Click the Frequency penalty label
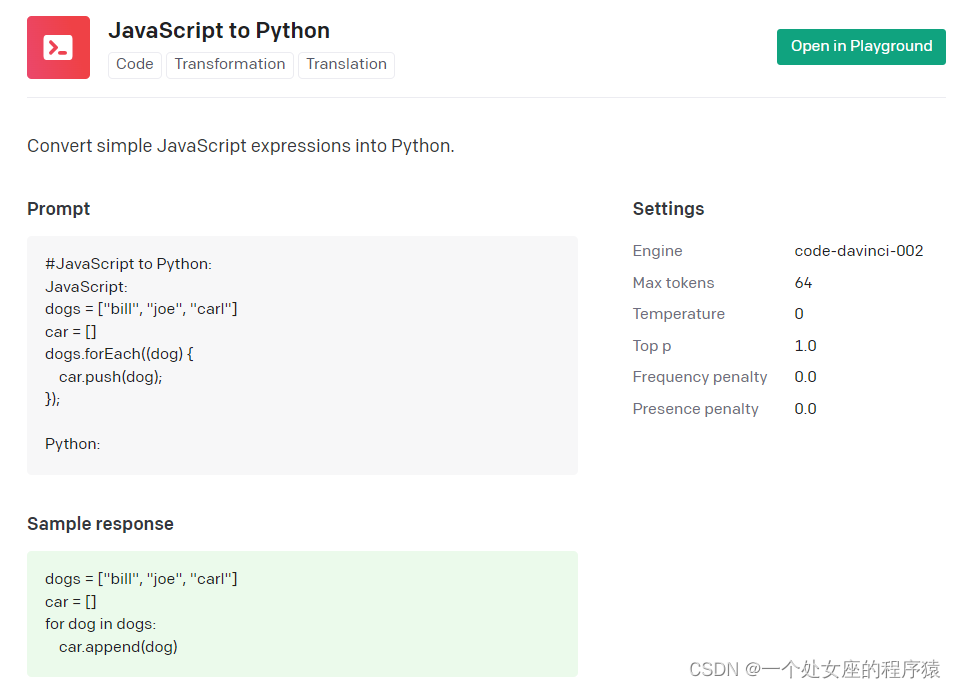This screenshot has height=688, width=956. point(700,377)
